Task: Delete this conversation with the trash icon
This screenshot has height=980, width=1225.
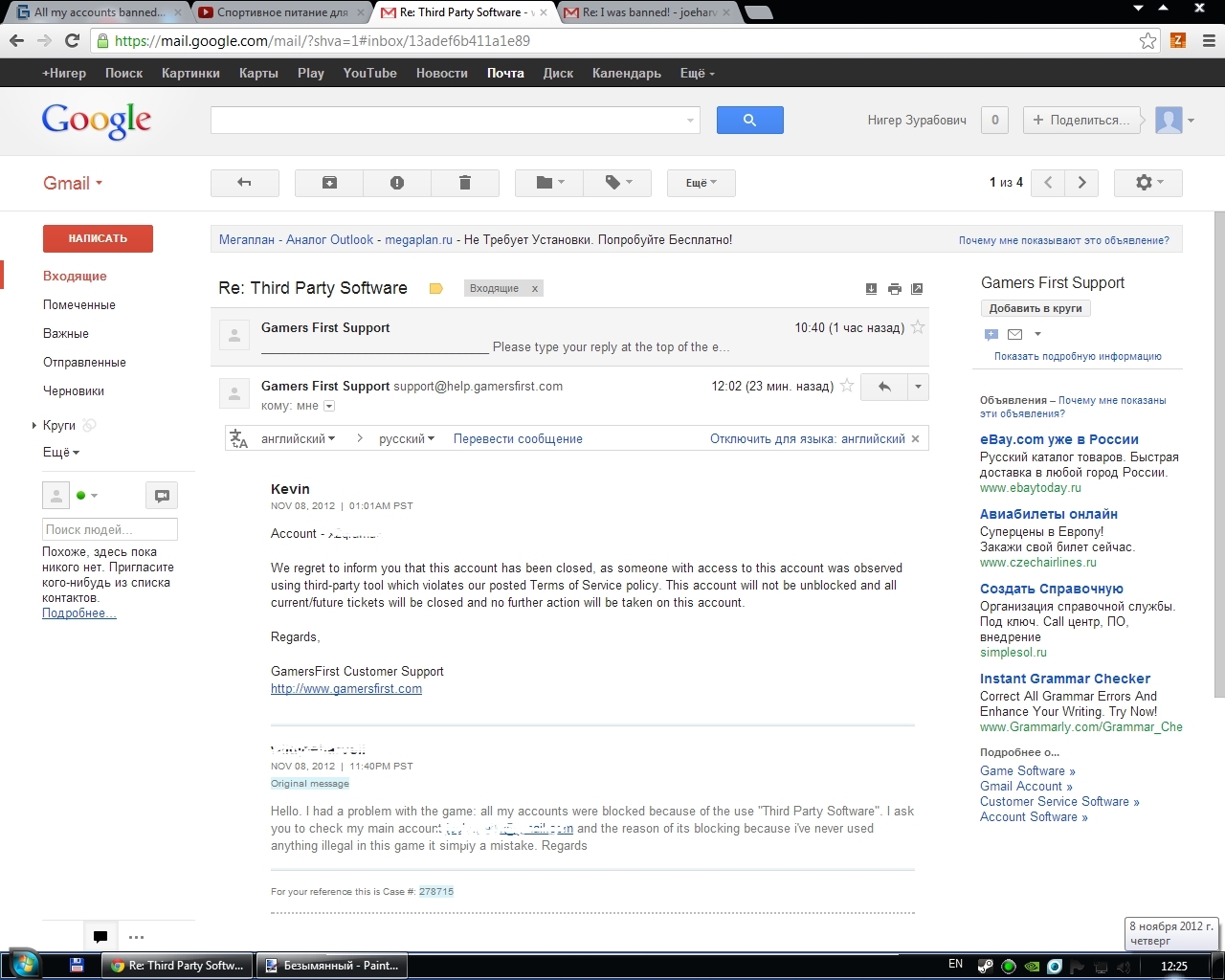Action: [465, 183]
